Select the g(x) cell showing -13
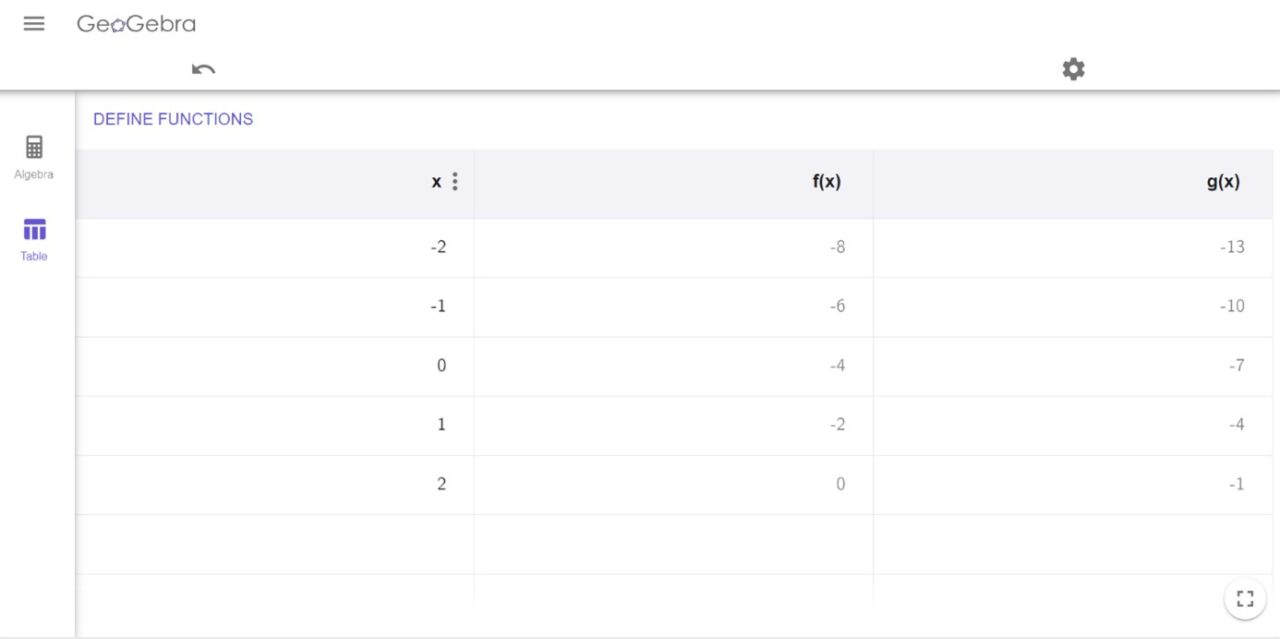The image size is (1280, 639). click(1232, 247)
